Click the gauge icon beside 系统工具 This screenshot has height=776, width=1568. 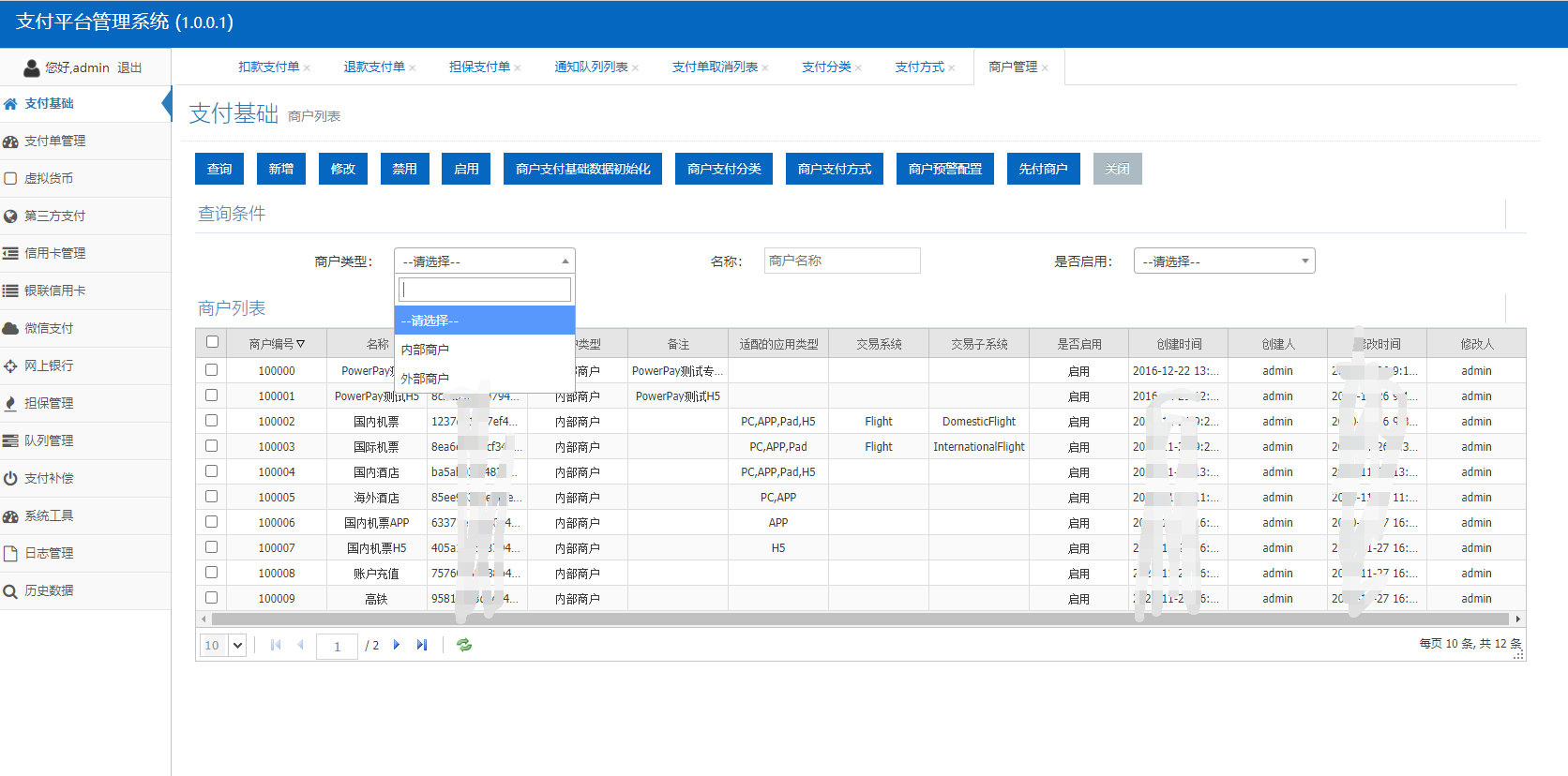pyautogui.click(x=10, y=516)
